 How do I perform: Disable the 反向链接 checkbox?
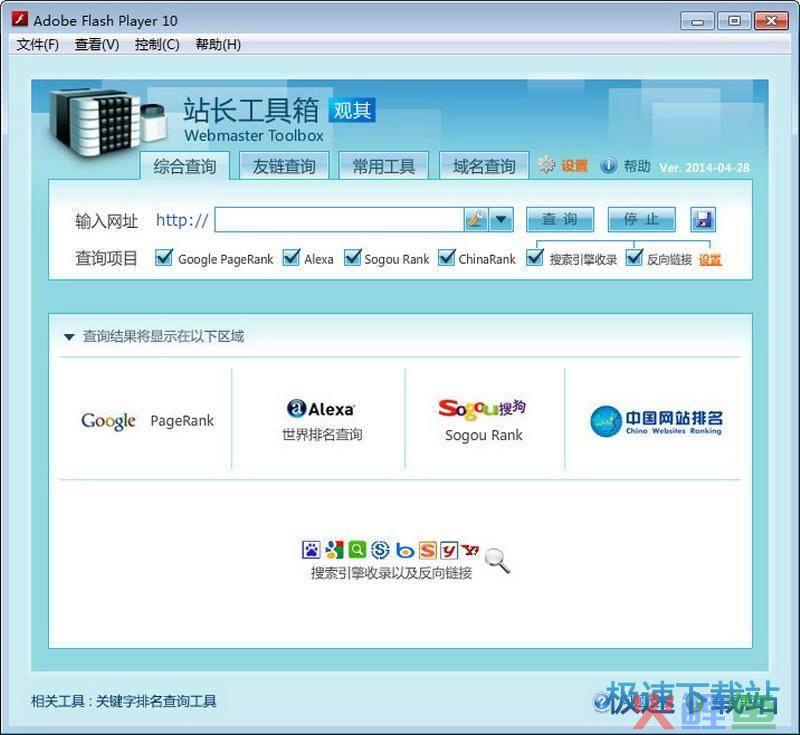pyautogui.click(x=634, y=258)
